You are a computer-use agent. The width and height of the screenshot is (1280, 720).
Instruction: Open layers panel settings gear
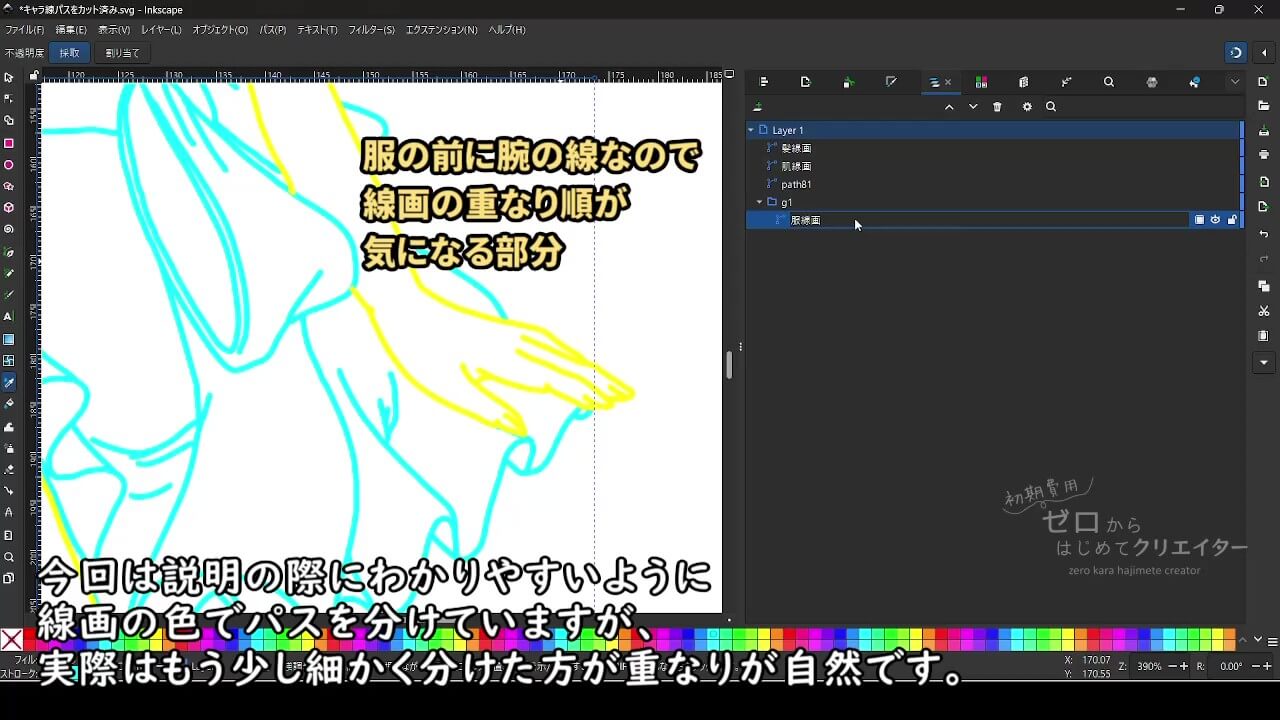(1026, 107)
